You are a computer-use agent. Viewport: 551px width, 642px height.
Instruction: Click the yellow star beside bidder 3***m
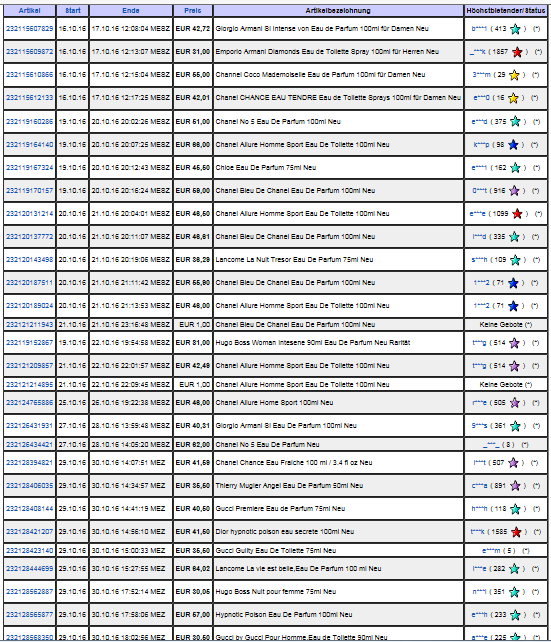(514, 75)
